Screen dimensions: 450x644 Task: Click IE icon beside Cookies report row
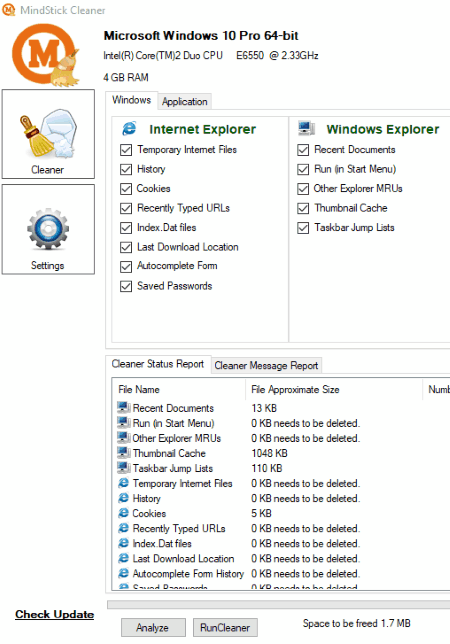coord(124,513)
